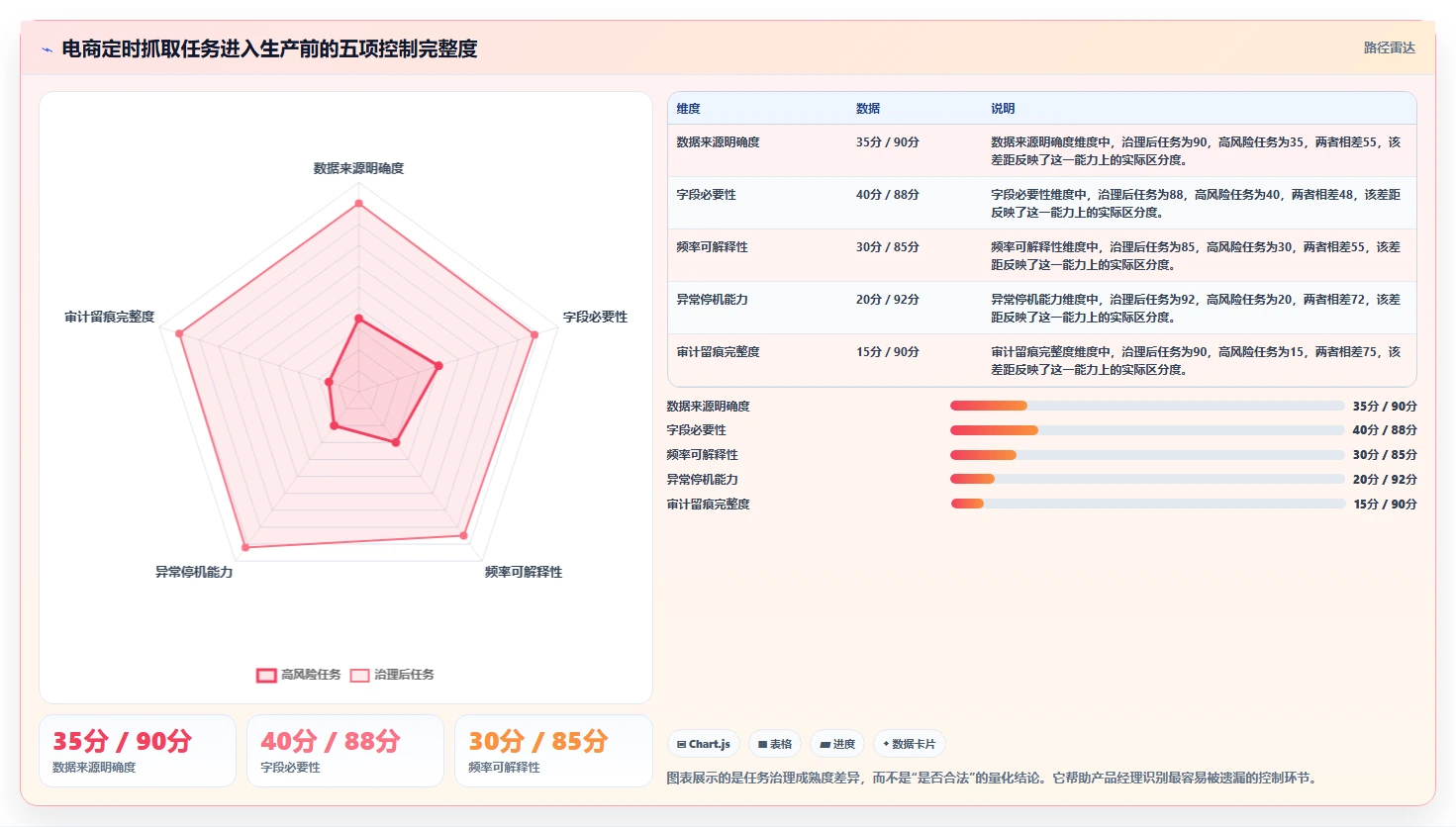The width and height of the screenshot is (1456, 827).
Task: Click the 数据来源明确度 progress bar
Action: click(x=1147, y=406)
